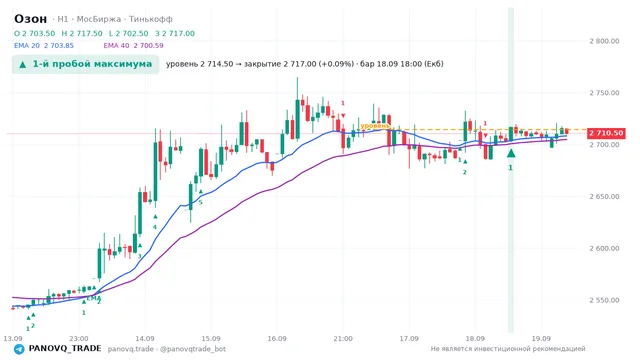The width and height of the screenshot is (640, 360).
Task: Click the 14.09 date axis label
Action: point(145,338)
